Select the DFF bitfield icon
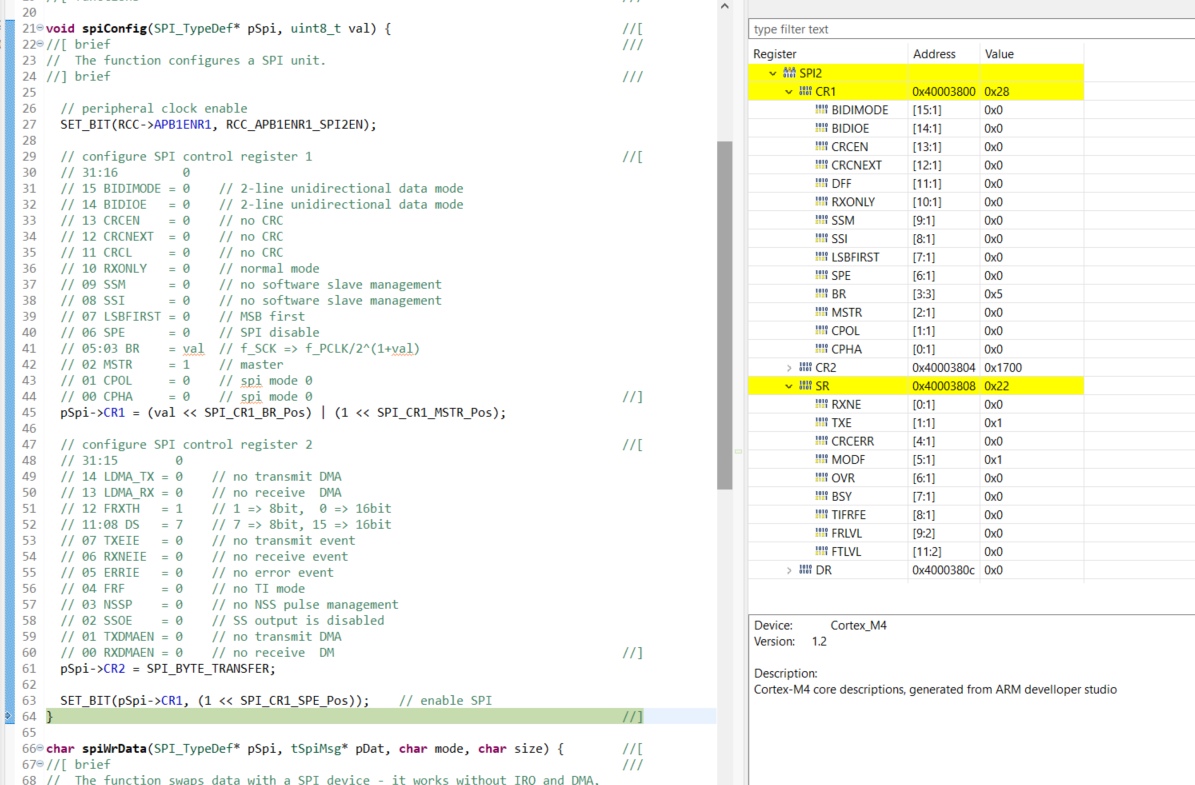The height and width of the screenshot is (785, 1195). click(x=821, y=183)
